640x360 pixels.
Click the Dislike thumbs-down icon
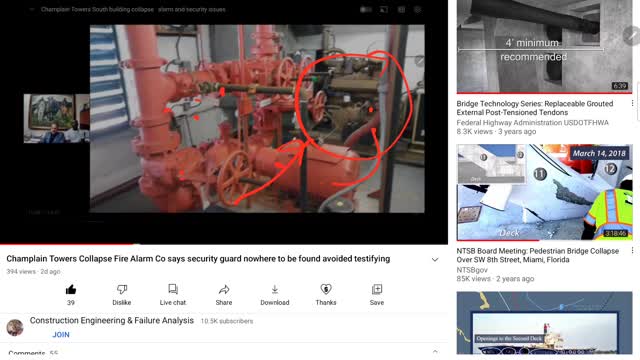122,289
